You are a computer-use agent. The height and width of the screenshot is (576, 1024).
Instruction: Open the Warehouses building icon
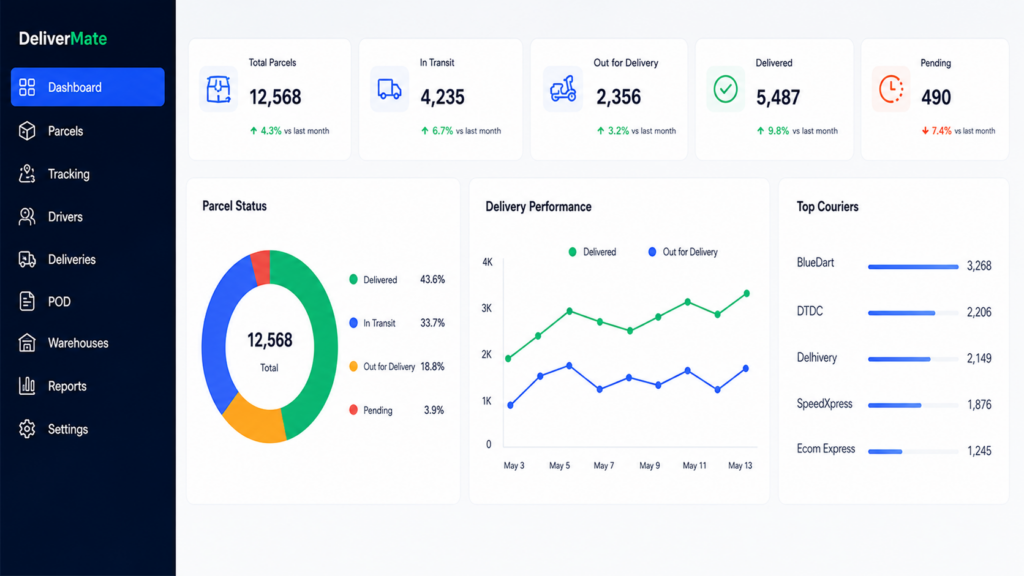click(27, 343)
